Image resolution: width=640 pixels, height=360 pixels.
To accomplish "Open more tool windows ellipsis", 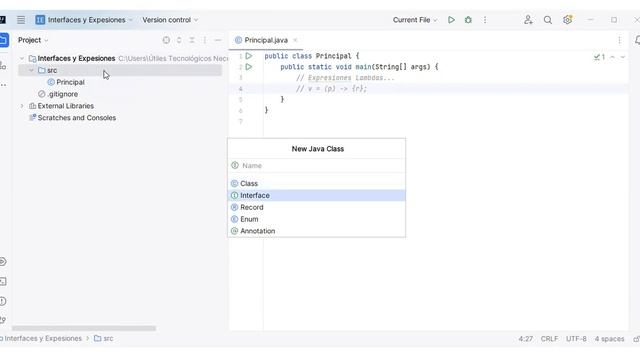I will pos(3,85).
